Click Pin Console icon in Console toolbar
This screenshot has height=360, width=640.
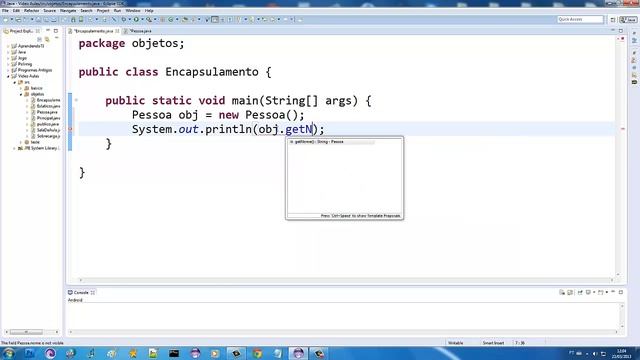[580, 292]
